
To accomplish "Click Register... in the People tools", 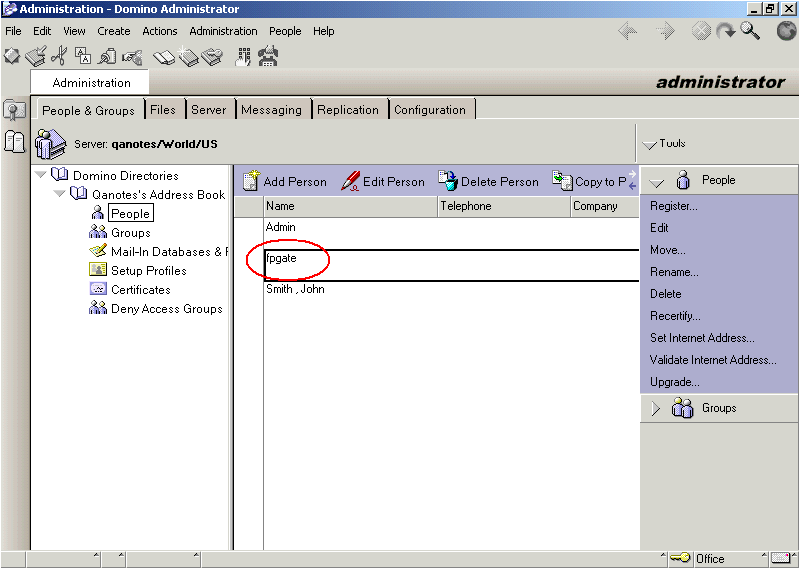I will click(674, 206).
